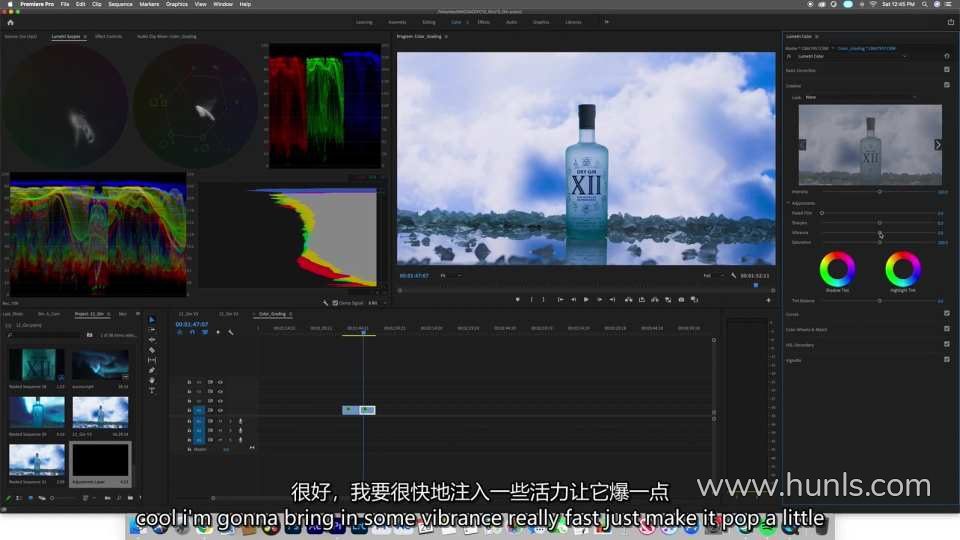
Task: Show previous Look preview with left arrow
Action: pos(803,144)
